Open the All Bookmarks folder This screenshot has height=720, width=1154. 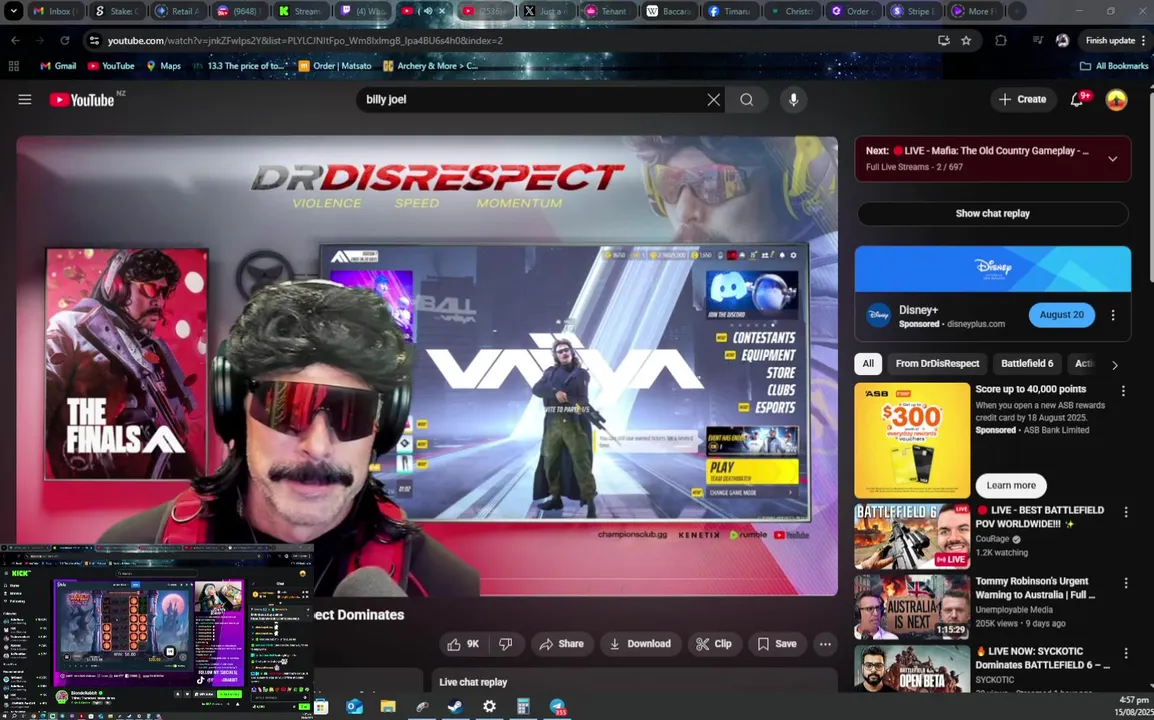click(x=1114, y=66)
